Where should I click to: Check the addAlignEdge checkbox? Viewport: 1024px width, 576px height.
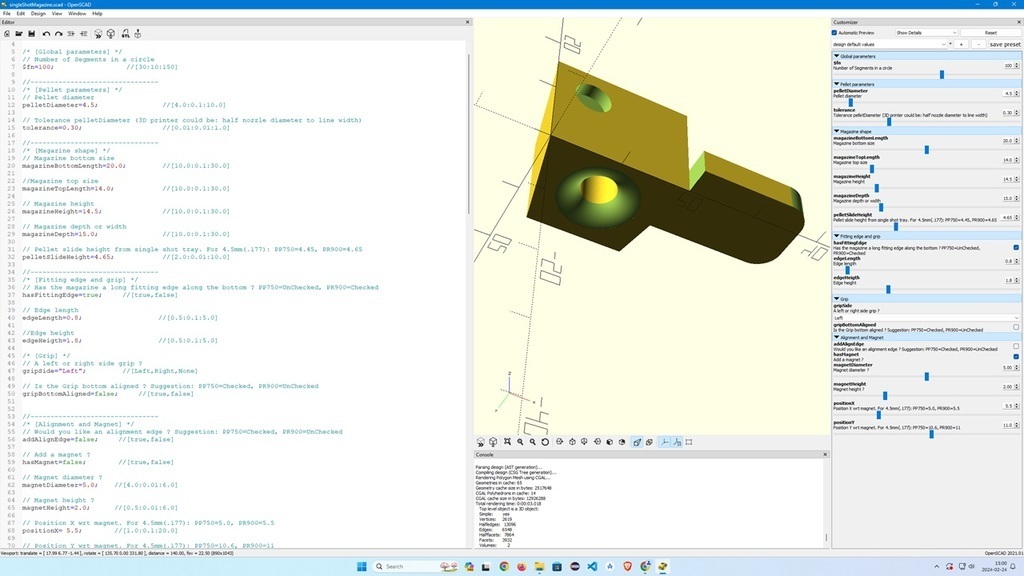pyautogui.click(x=1016, y=346)
